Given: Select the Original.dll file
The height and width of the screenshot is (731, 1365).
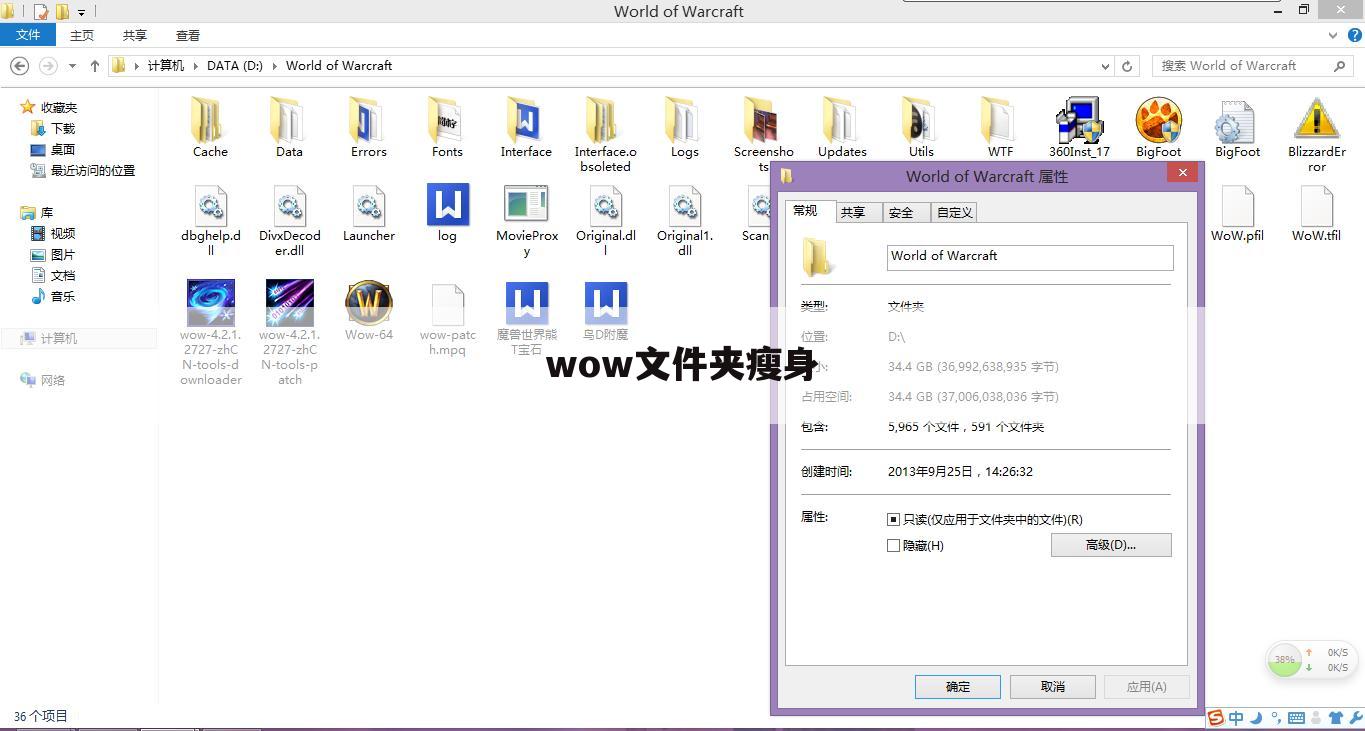Looking at the screenshot, I should pos(605,219).
